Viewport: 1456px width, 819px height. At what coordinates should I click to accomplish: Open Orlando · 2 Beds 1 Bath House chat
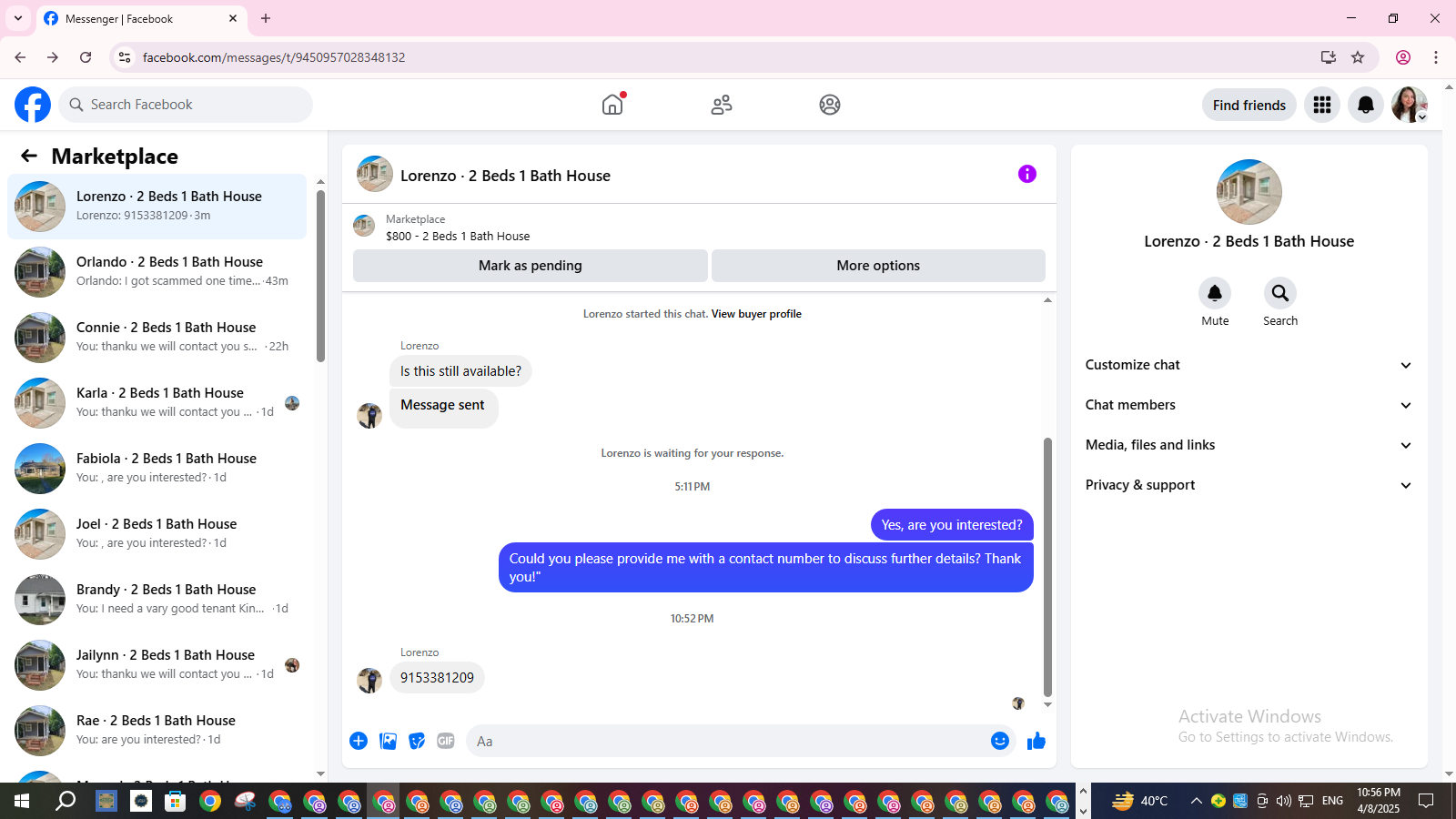[157, 272]
